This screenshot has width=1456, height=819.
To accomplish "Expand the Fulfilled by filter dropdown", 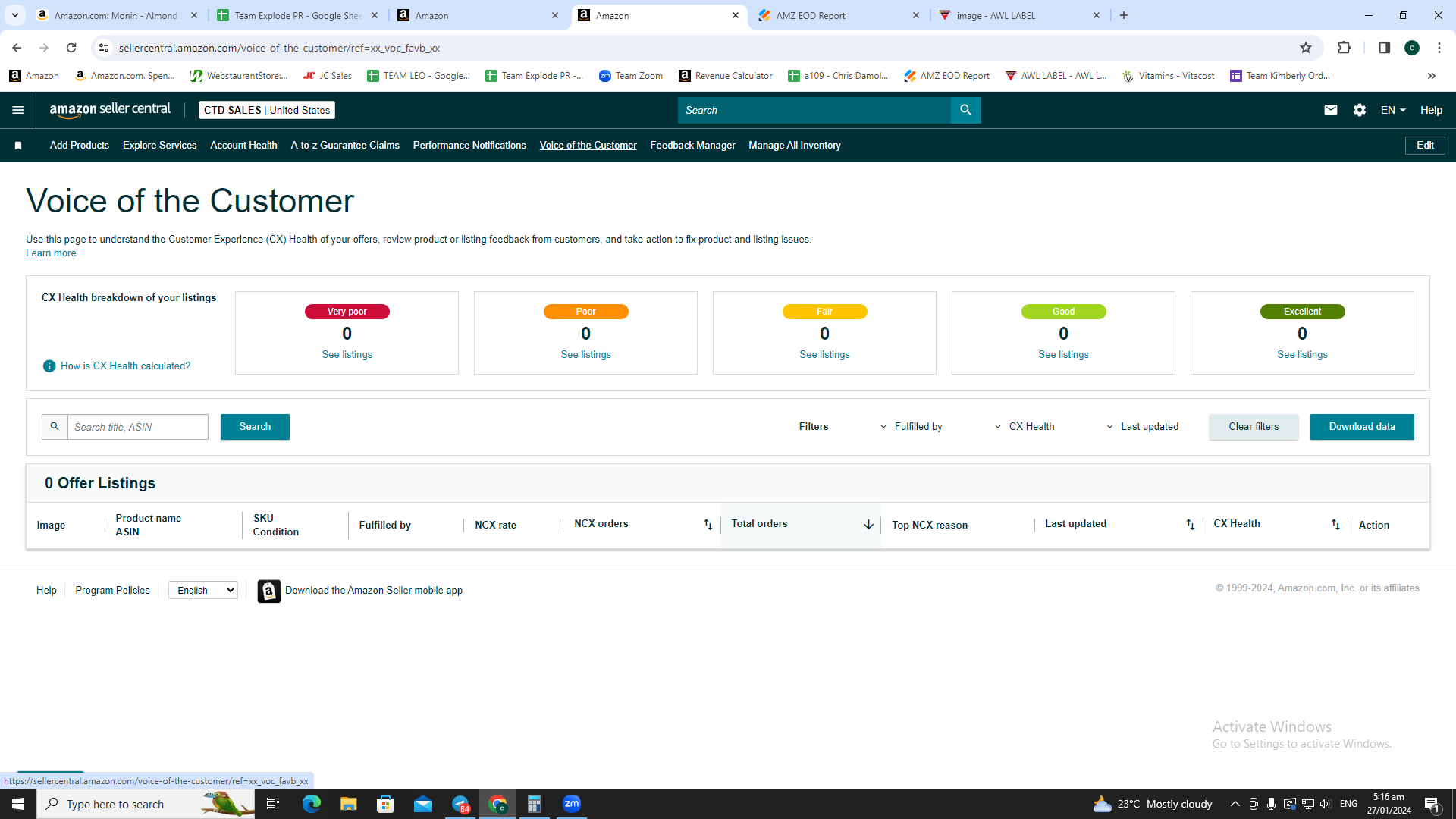I will point(912,427).
